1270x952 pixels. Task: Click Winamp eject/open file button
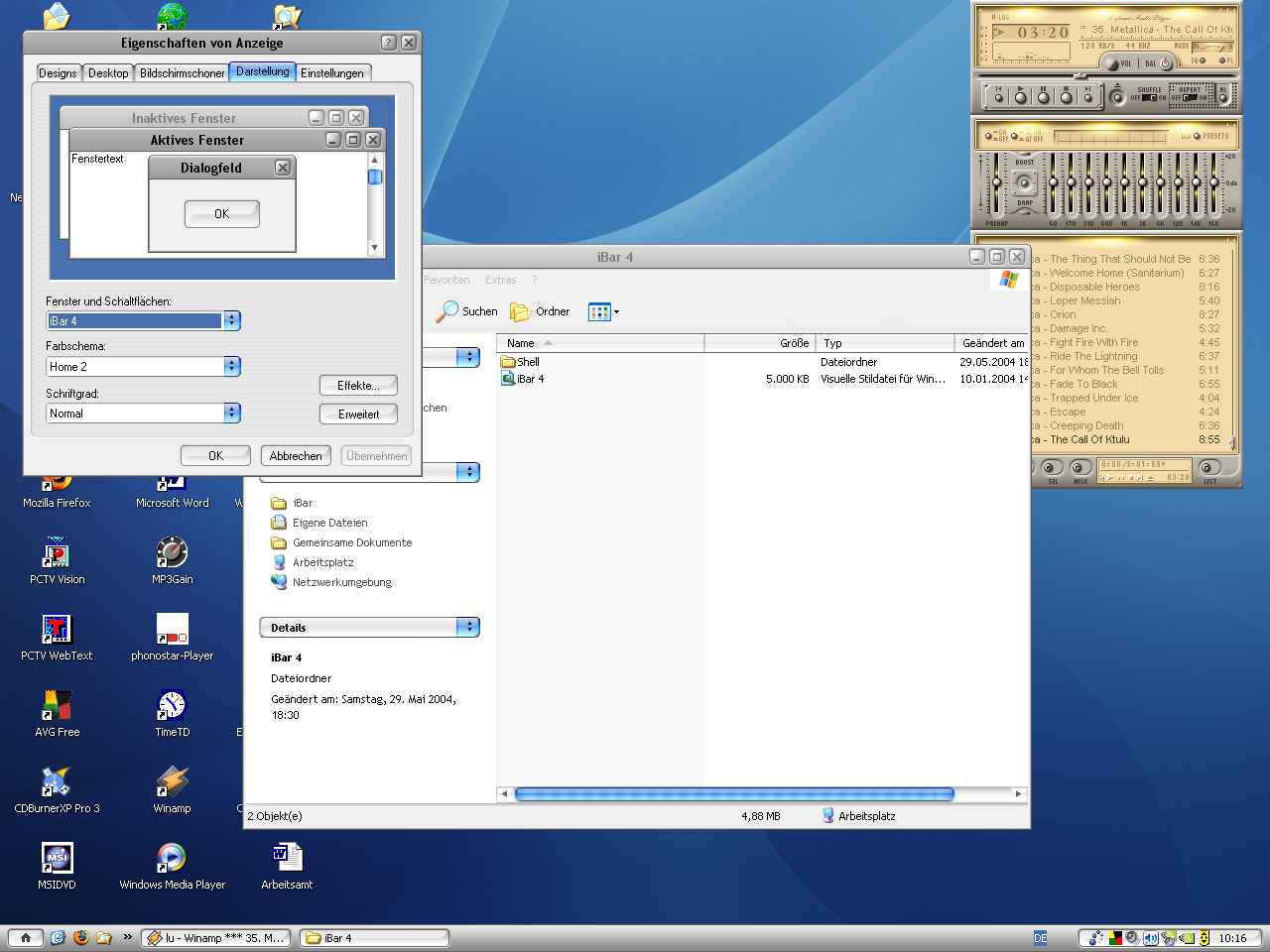coord(1118,98)
